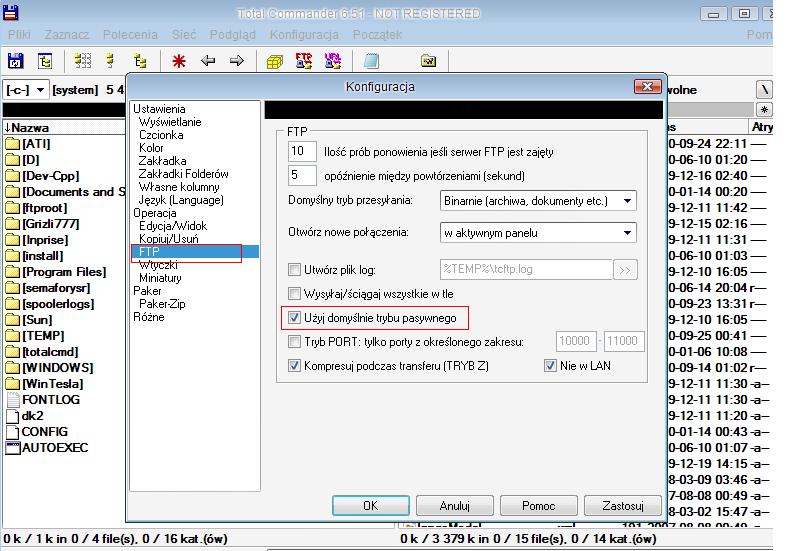Click the Anuluj button
Viewport: 808px width, 551px height.
[x=454, y=506]
